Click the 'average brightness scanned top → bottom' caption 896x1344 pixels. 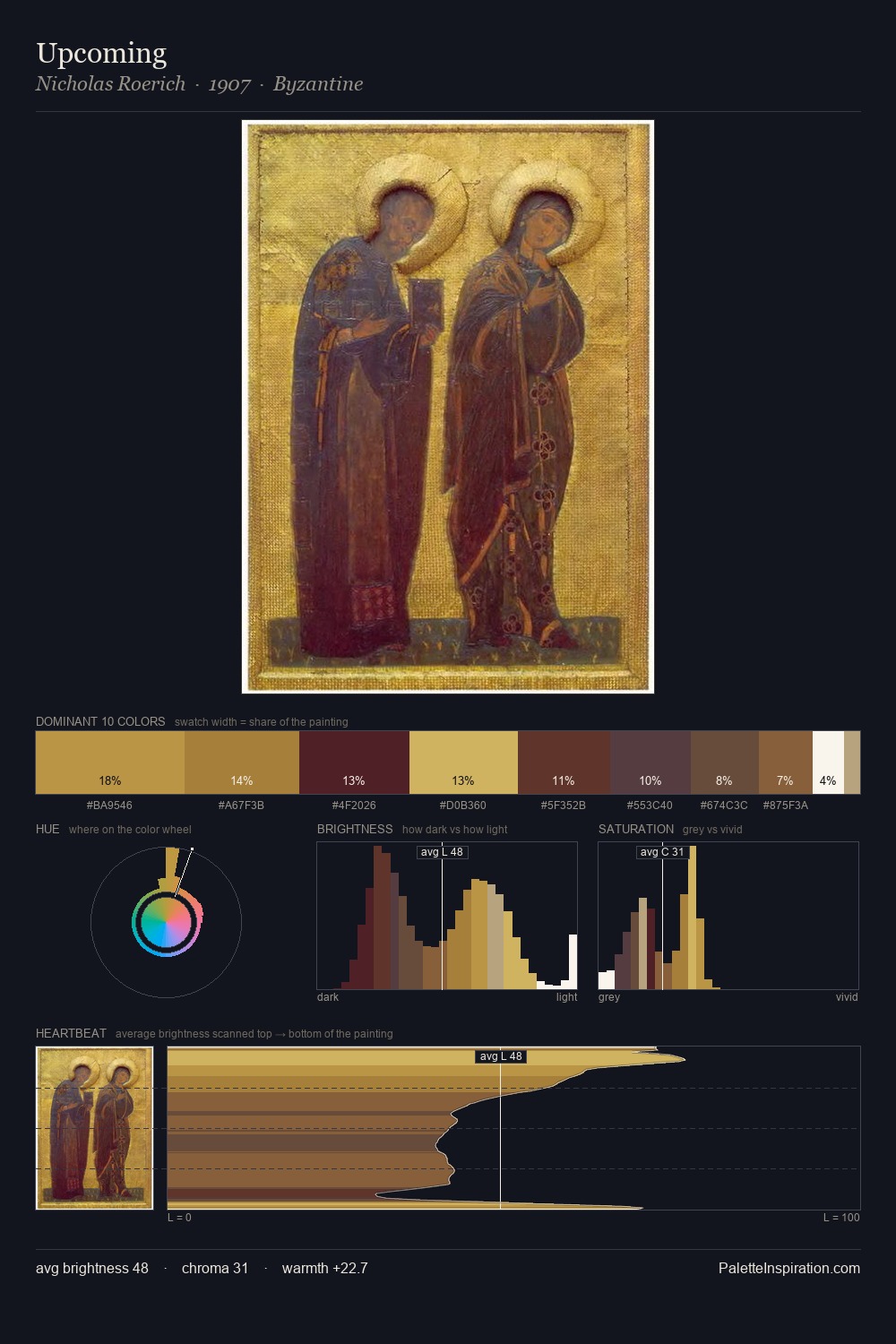[254, 1034]
